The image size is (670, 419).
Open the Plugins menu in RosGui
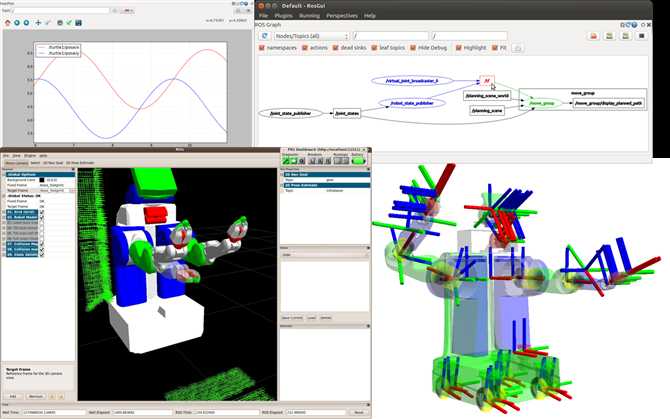(x=283, y=15)
